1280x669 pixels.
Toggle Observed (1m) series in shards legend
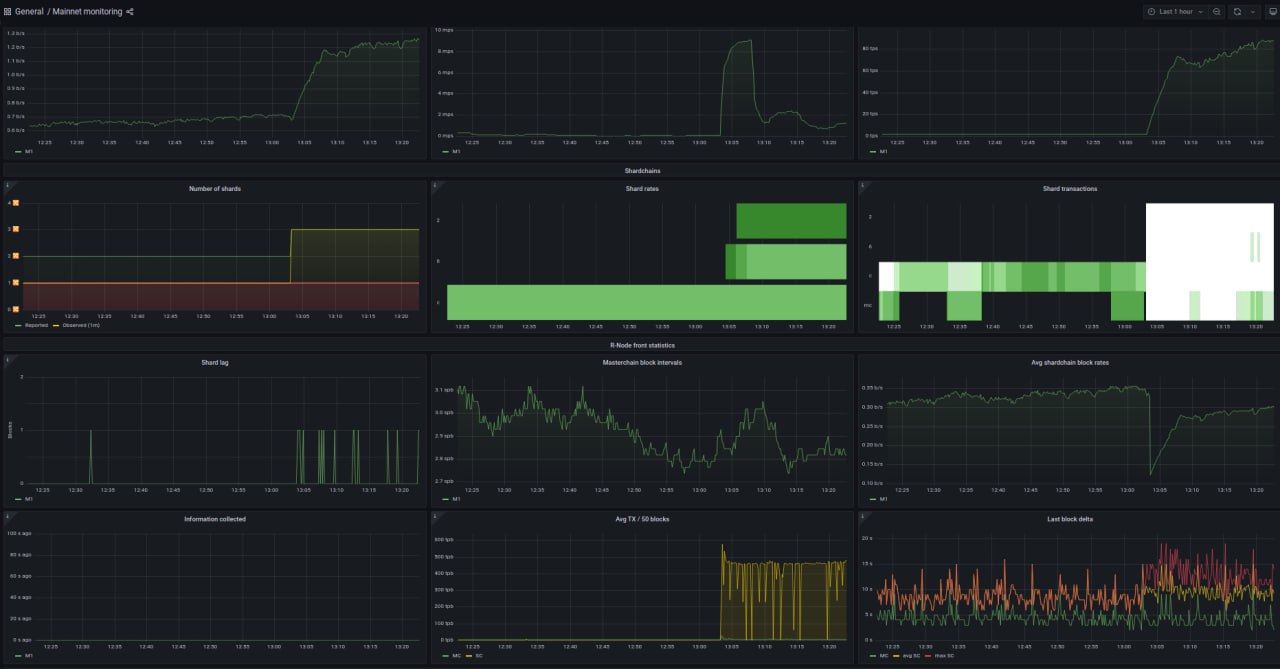(x=81, y=325)
